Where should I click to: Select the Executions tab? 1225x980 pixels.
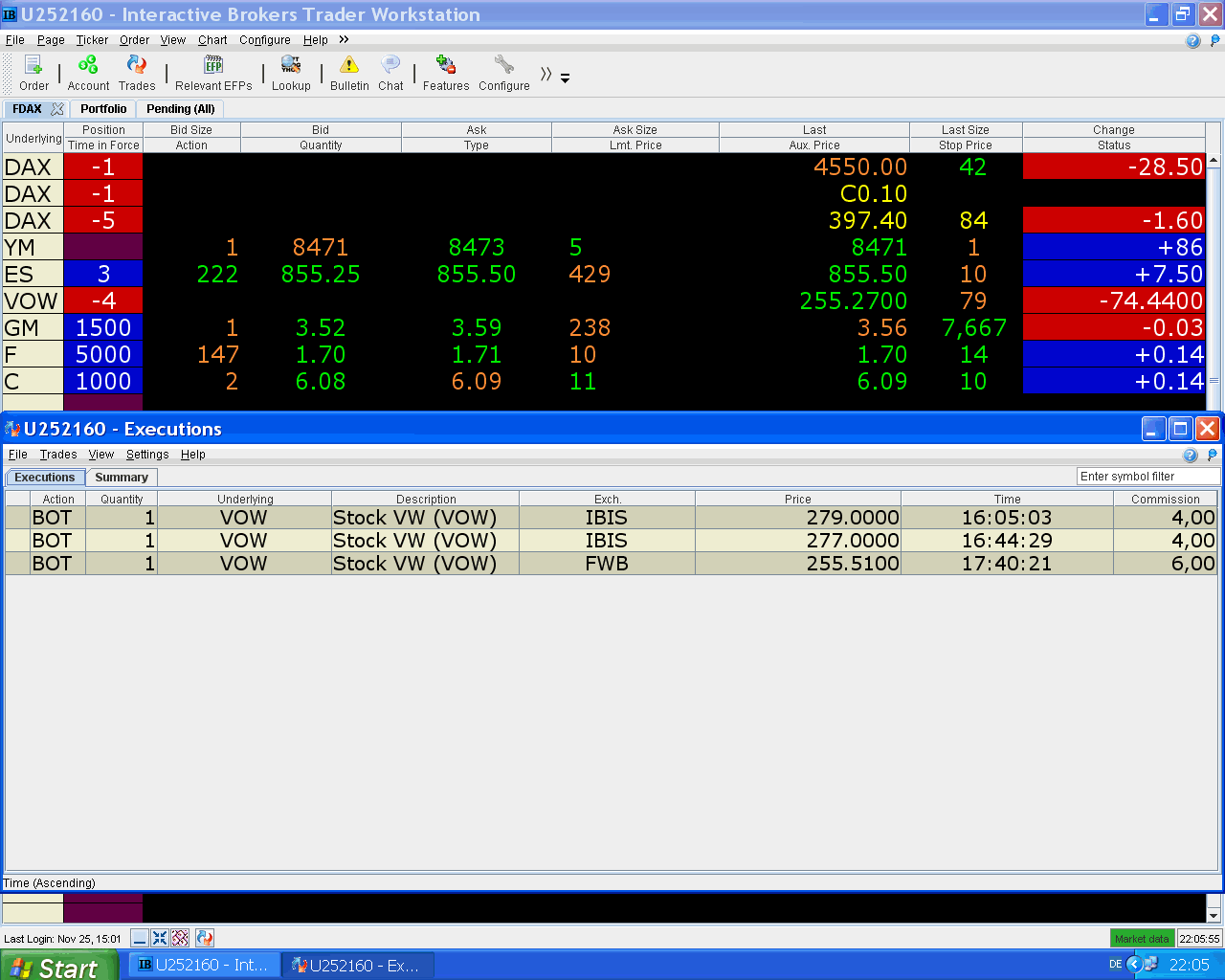pos(44,477)
